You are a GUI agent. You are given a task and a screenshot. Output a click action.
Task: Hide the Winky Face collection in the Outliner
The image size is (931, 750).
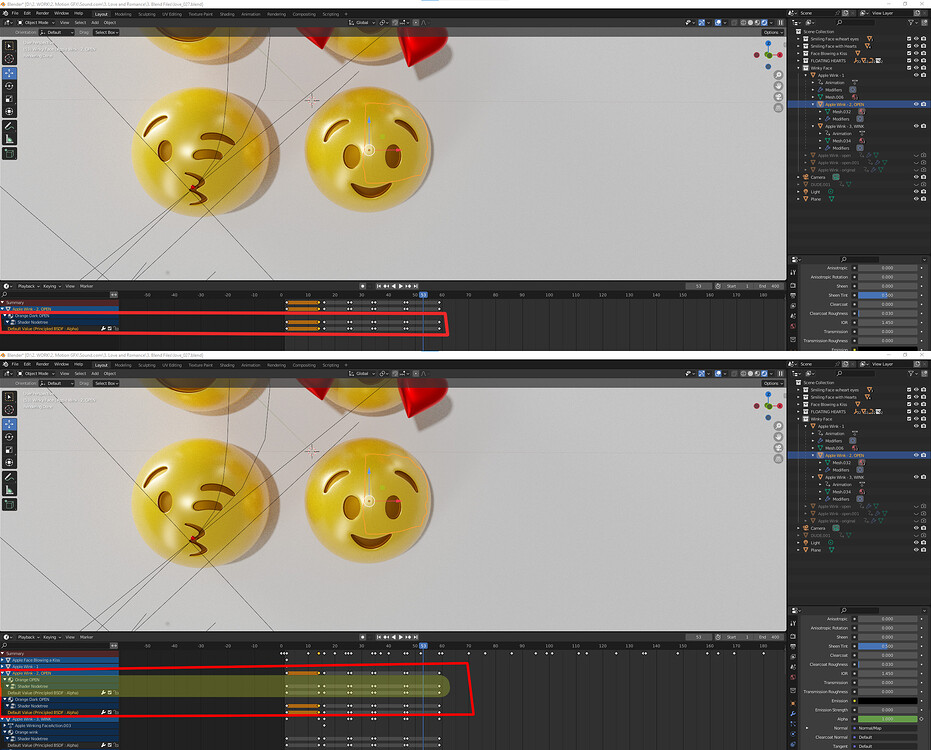point(916,68)
